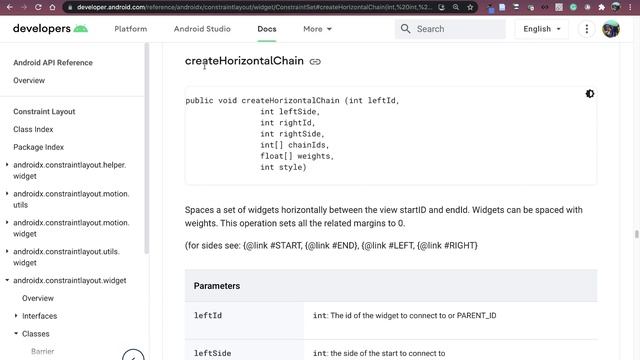Screen dimensions: 640x360
Task: Open Constraint Layout sidebar link
Action: point(44,111)
